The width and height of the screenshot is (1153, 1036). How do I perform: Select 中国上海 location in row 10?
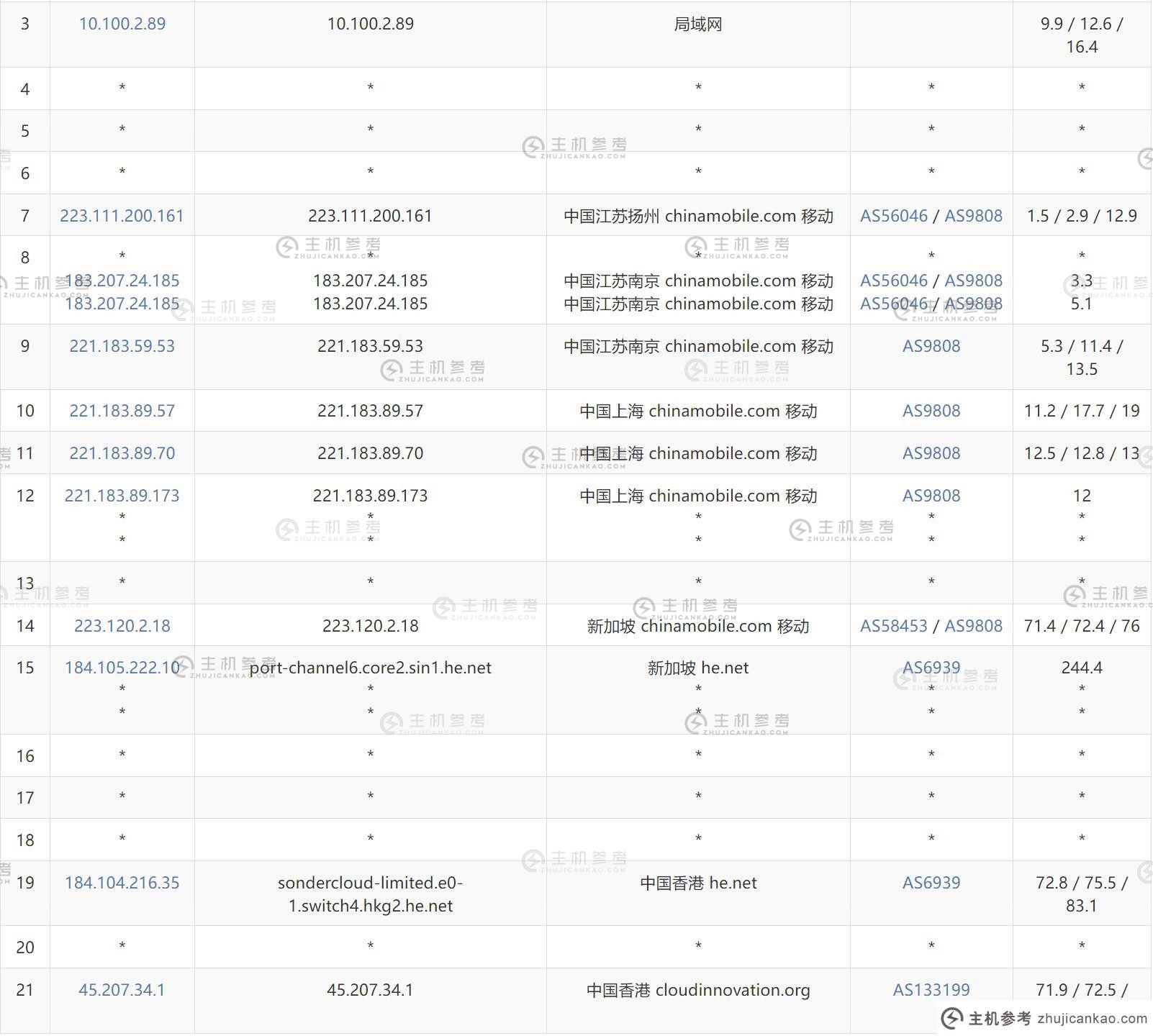[698, 411]
